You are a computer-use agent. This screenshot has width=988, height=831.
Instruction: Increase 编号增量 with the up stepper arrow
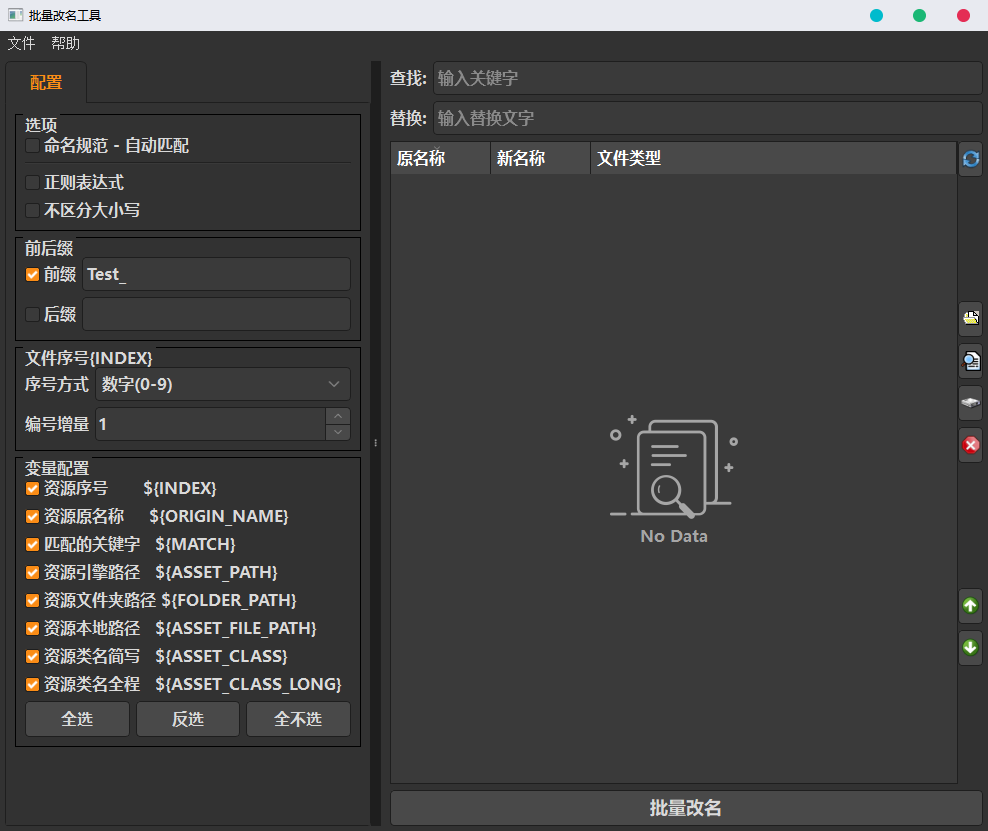pyautogui.click(x=338, y=417)
